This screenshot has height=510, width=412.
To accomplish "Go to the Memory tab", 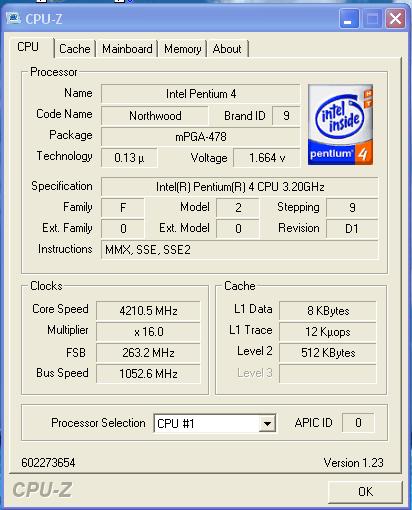I will coord(183,49).
